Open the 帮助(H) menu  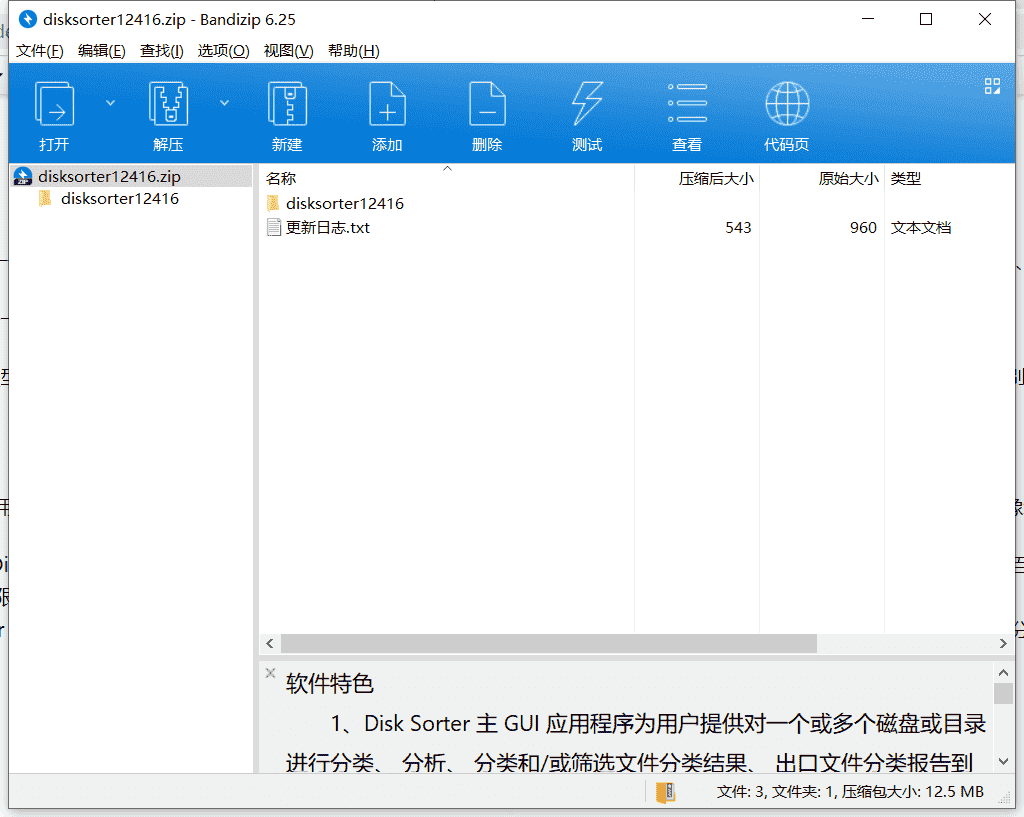353,51
